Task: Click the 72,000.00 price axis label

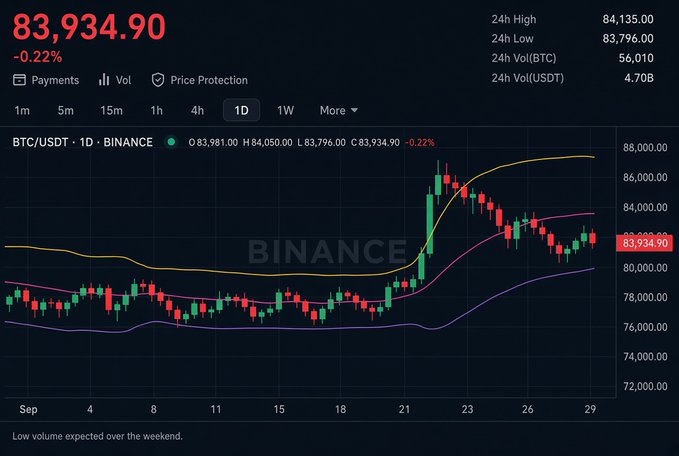Action: pos(645,386)
